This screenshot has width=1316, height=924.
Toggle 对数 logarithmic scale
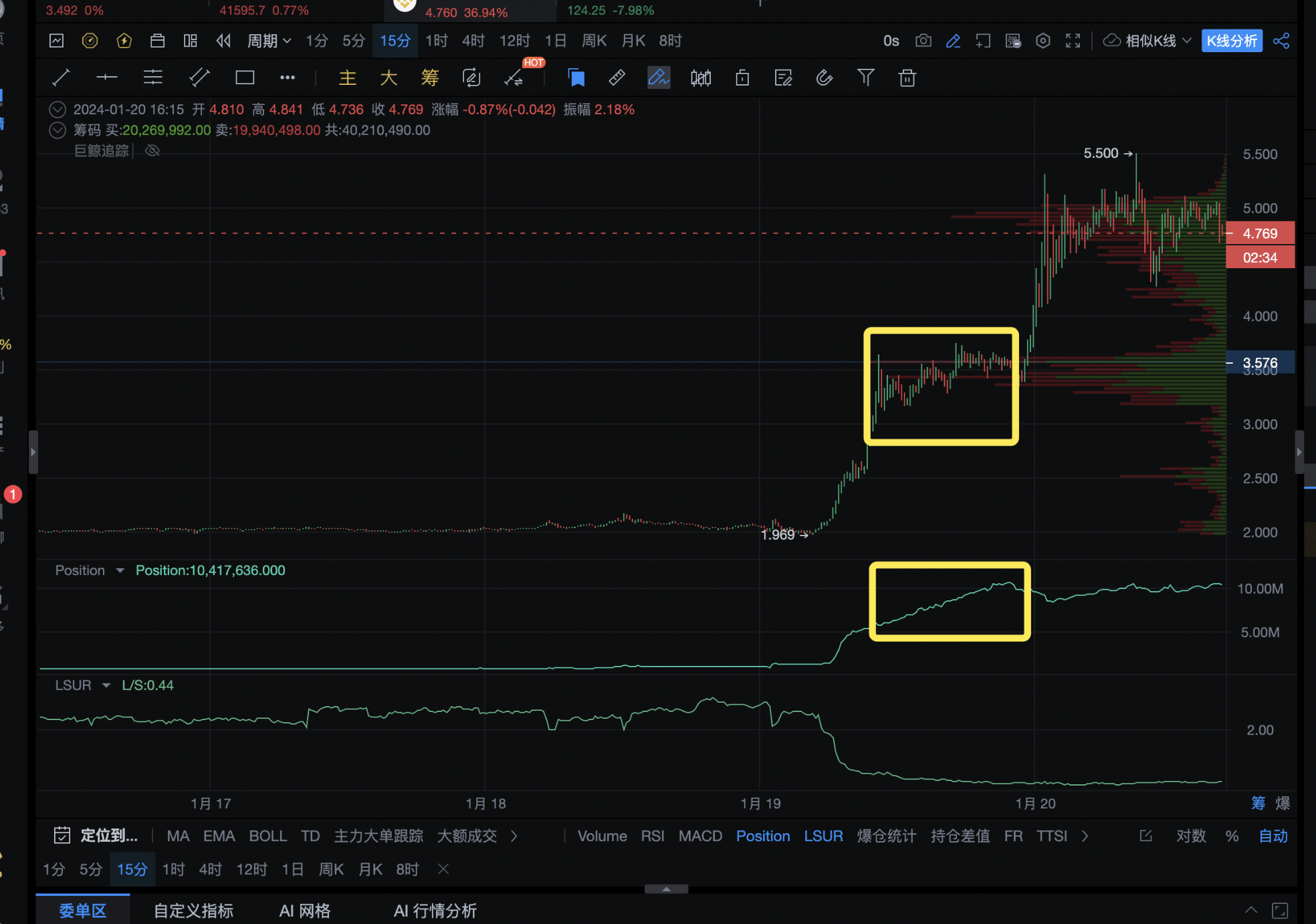pyautogui.click(x=1191, y=836)
